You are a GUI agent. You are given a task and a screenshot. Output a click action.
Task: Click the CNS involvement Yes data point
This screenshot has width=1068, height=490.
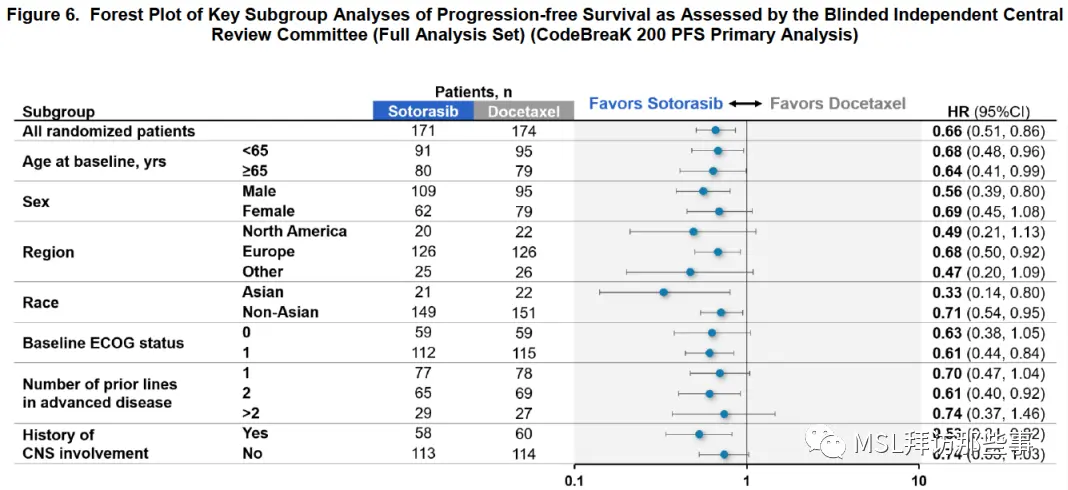click(699, 434)
